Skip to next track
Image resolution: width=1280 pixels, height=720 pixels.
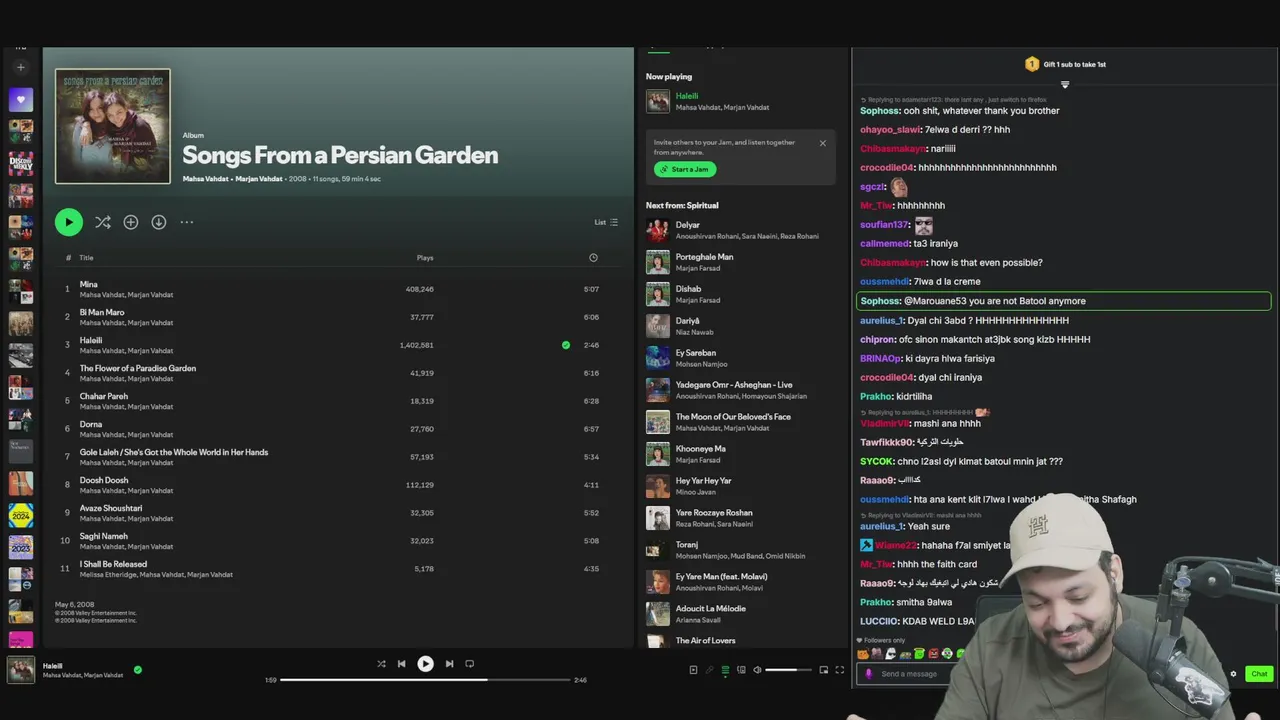tap(449, 664)
